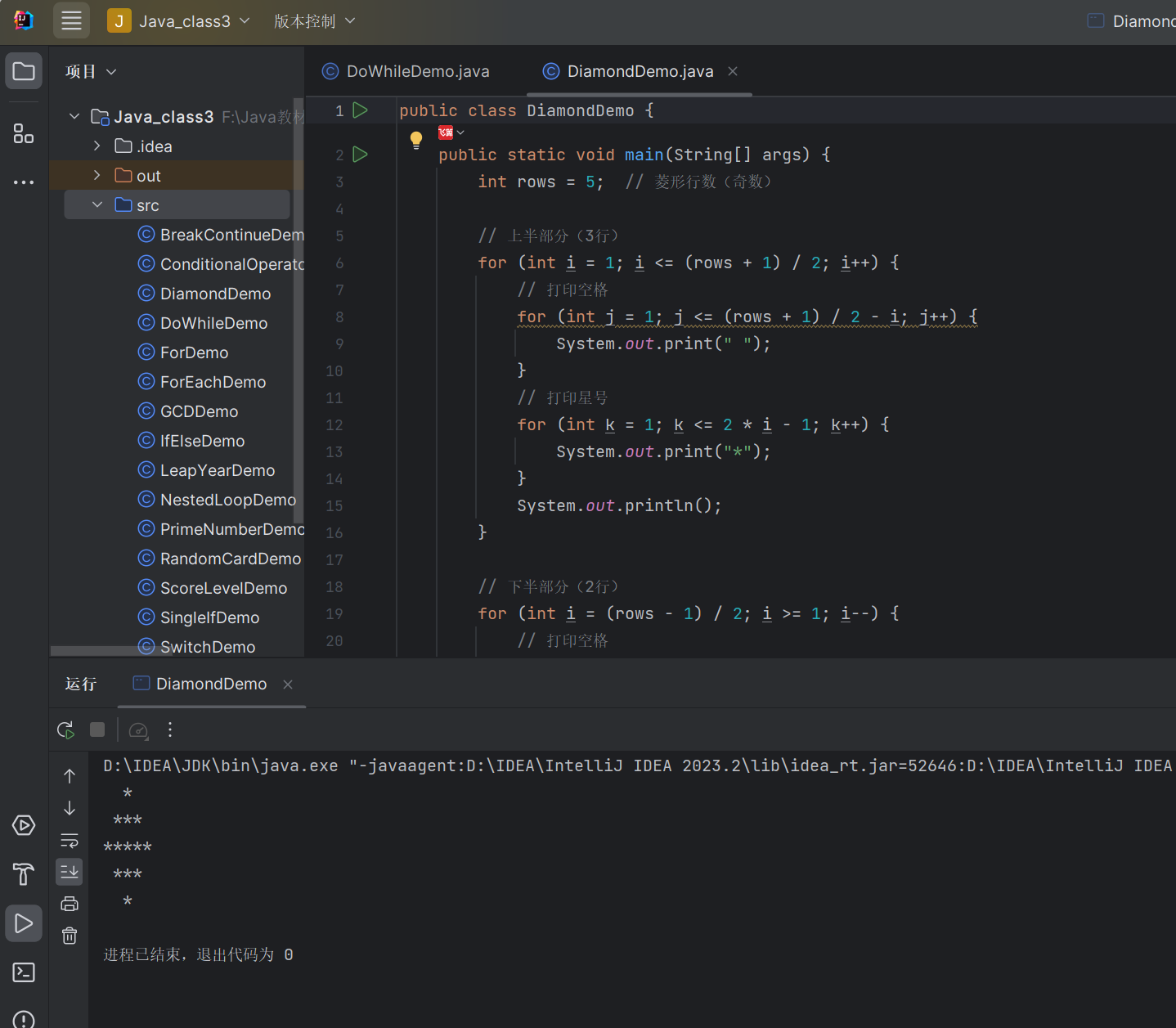Screen dimensions: 1176x1028
Task: Collapse the src folder
Action: point(97,204)
